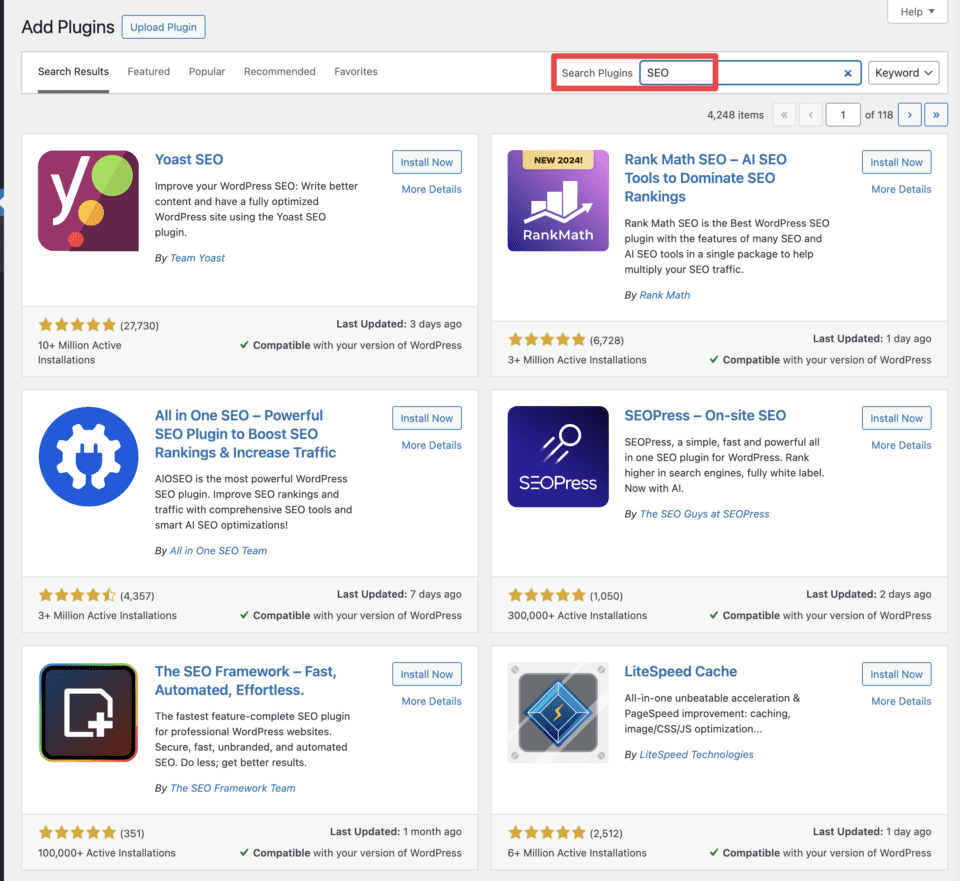The height and width of the screenshot is (881, 960).
Task: Open the Rank Math author link
Action: 664,295
